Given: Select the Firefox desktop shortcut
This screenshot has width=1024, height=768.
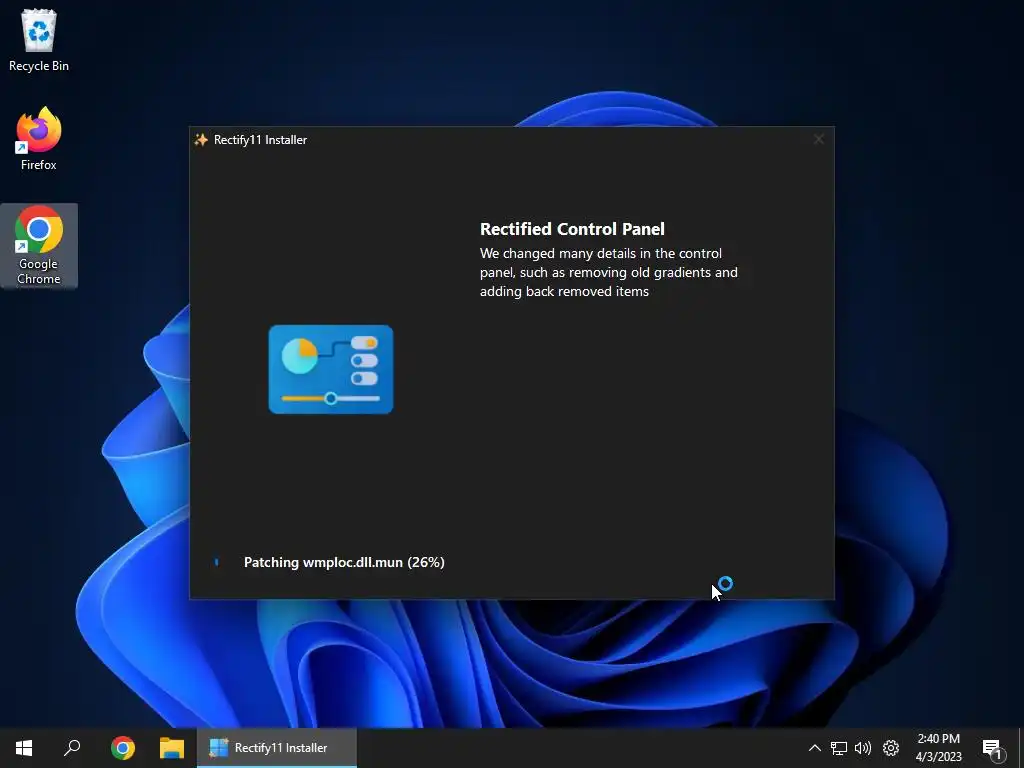Looking at the screenshot, I should [39, 138].
